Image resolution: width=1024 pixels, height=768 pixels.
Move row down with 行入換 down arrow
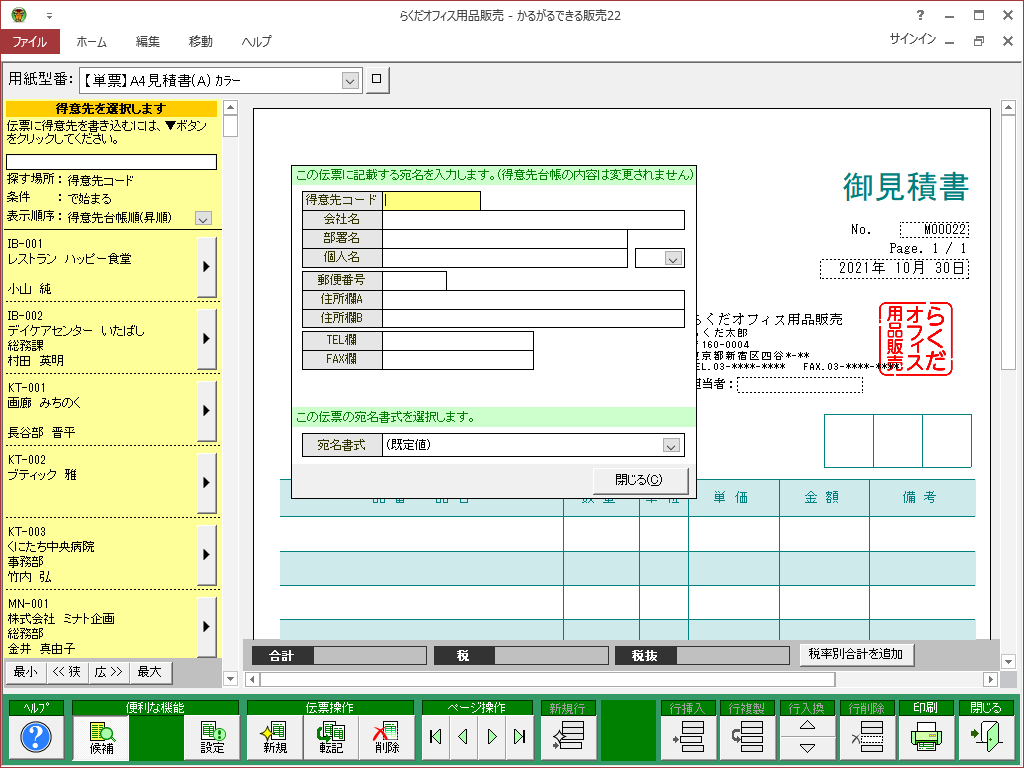pos(807,748)
